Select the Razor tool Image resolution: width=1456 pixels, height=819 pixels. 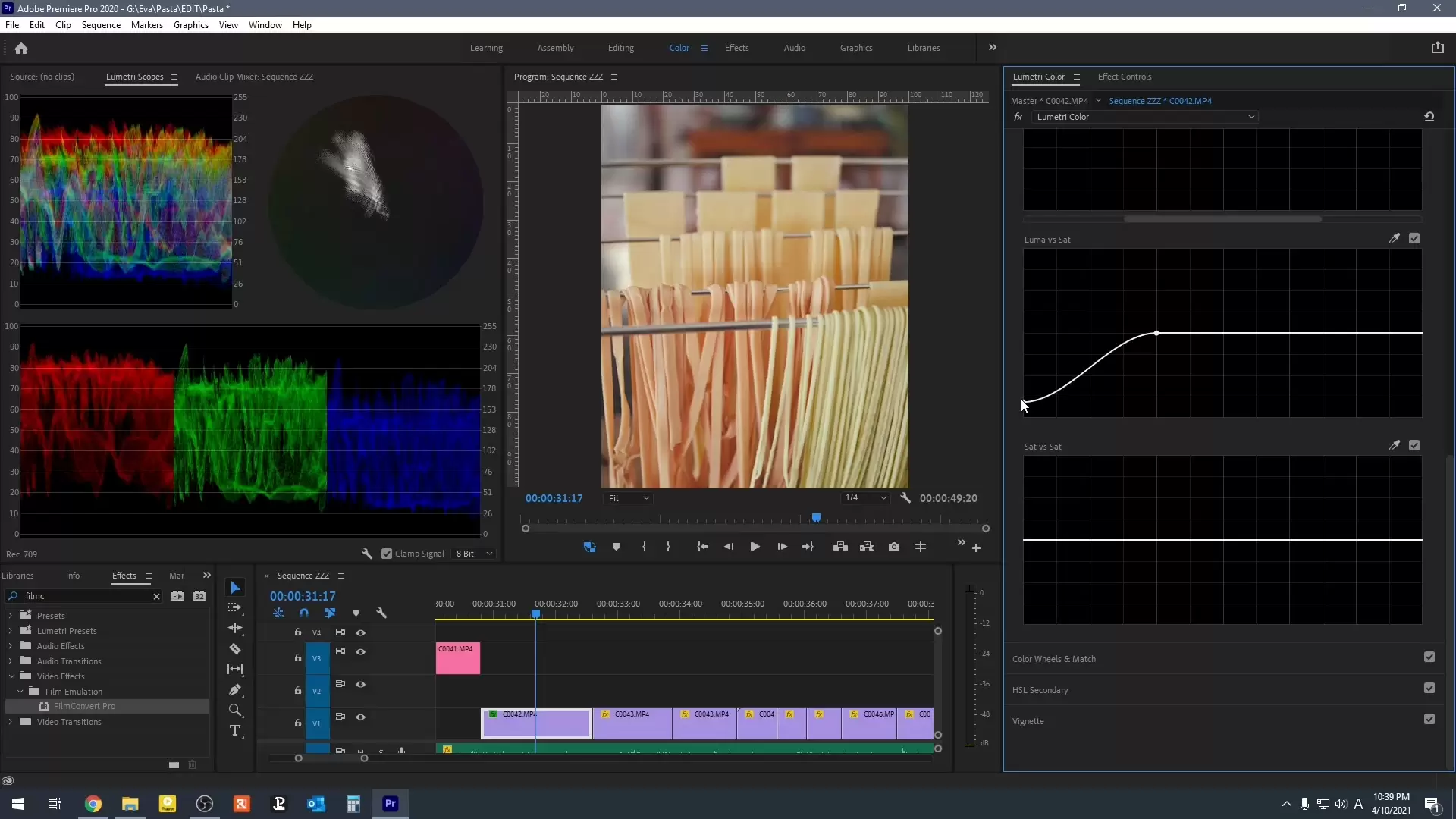pyautogui.click(x=235, y=649)
